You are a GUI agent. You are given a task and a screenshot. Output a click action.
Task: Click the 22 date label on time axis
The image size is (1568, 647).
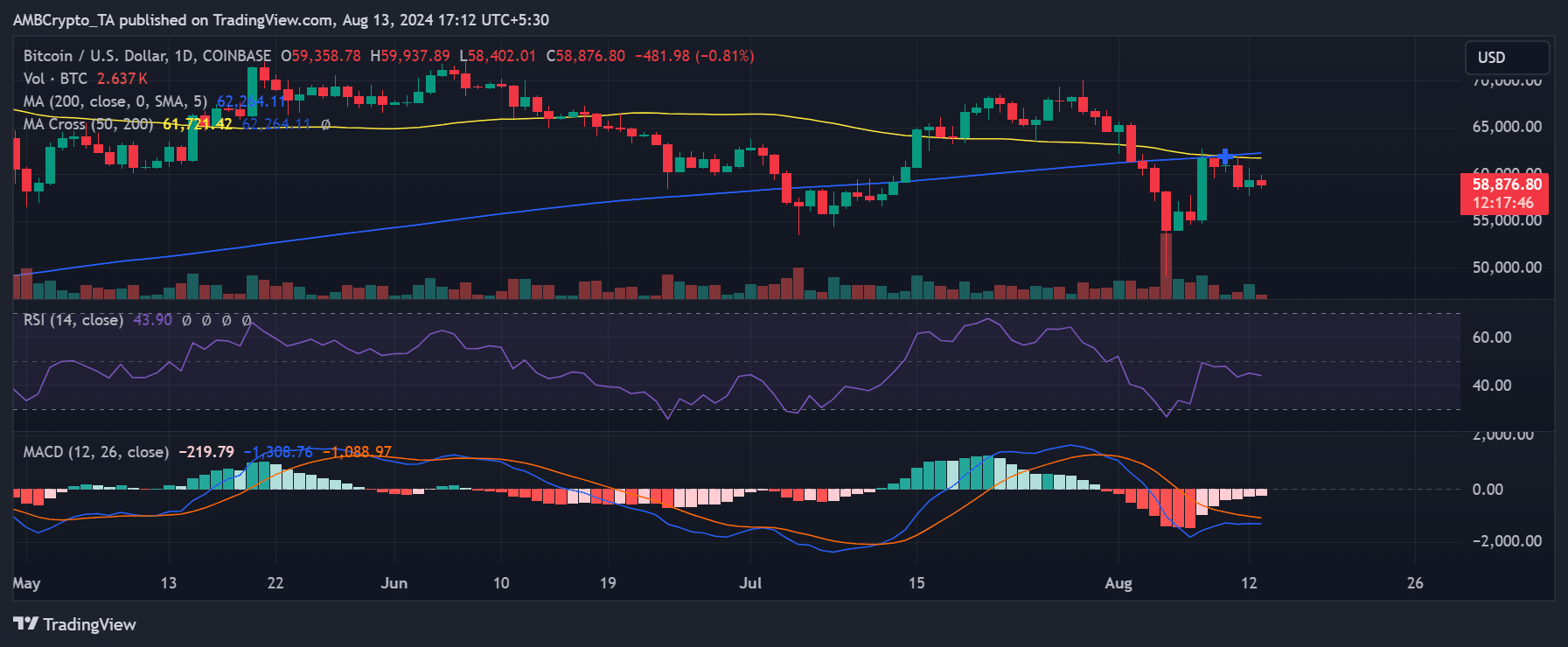pyautogui.click(x=275, y=583)
